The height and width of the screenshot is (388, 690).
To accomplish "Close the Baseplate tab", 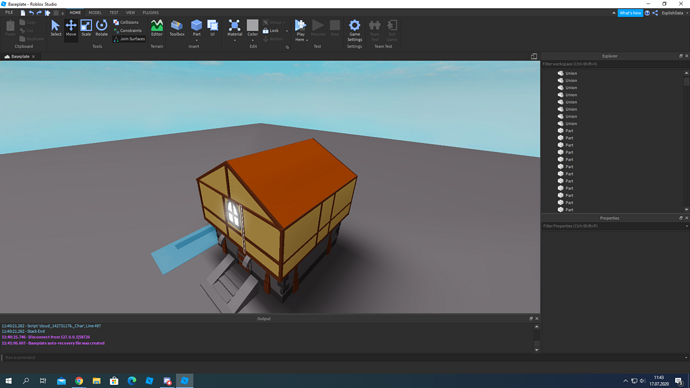I will (x=33, y=56).
